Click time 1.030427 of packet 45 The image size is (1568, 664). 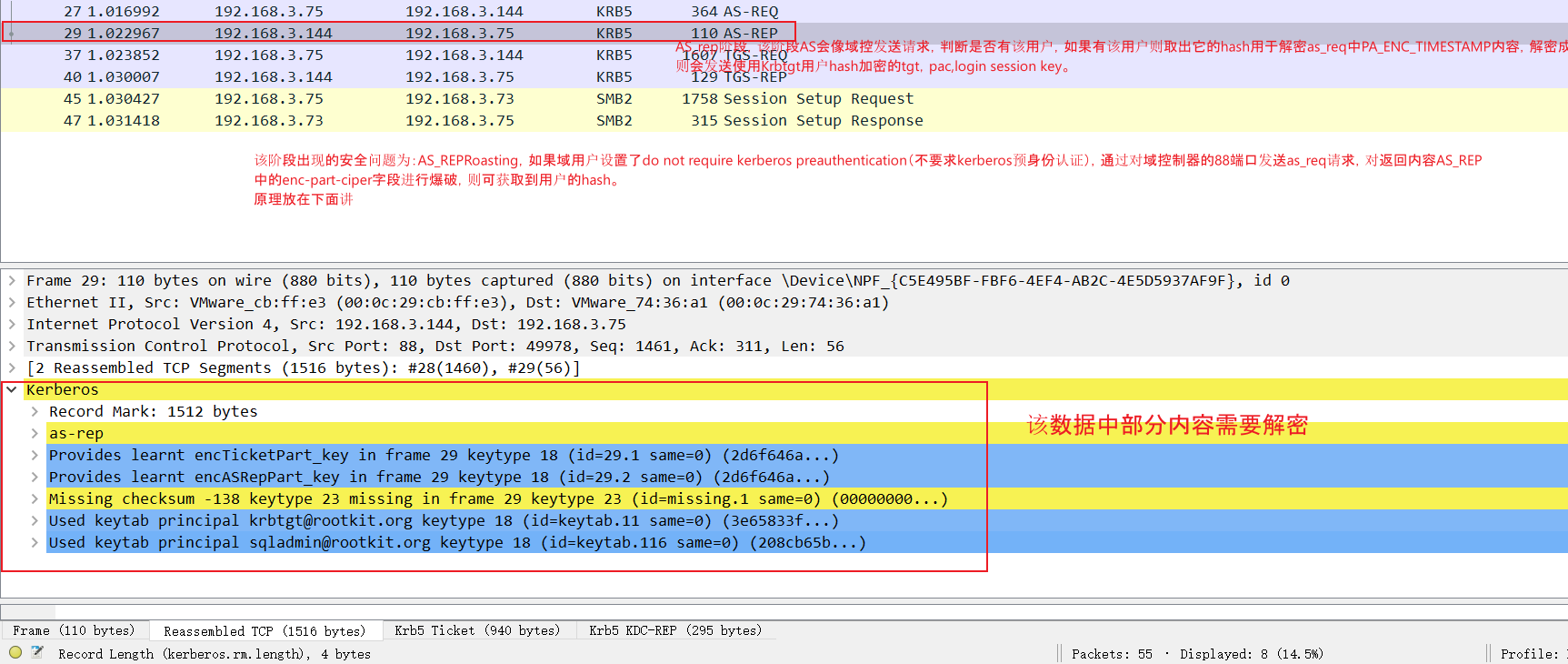124,98
